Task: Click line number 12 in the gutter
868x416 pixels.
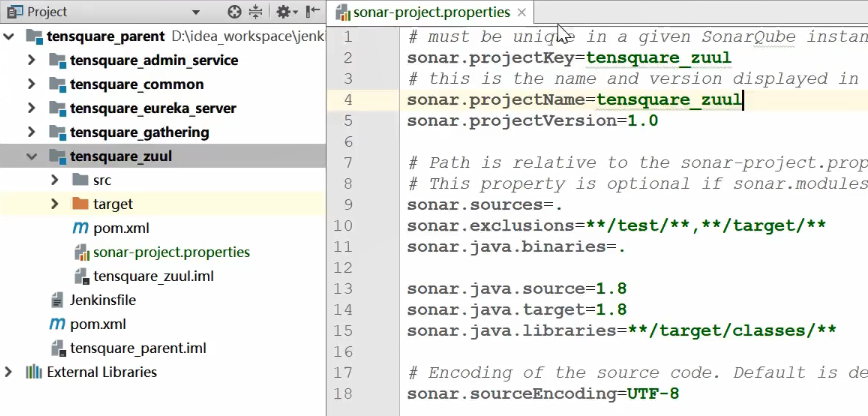Action: tap(343, 268)
